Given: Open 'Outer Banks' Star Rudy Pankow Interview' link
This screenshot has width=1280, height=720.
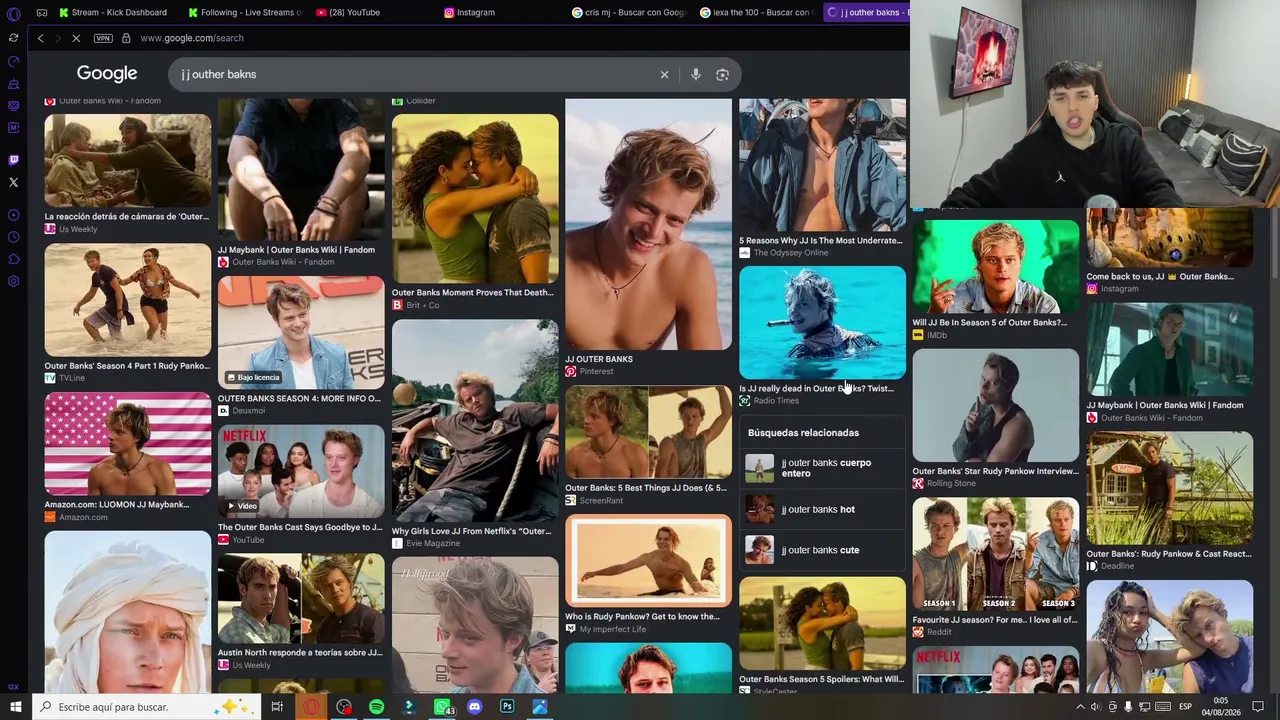Looking at the screenshot, I should click(x=995, y=471).
